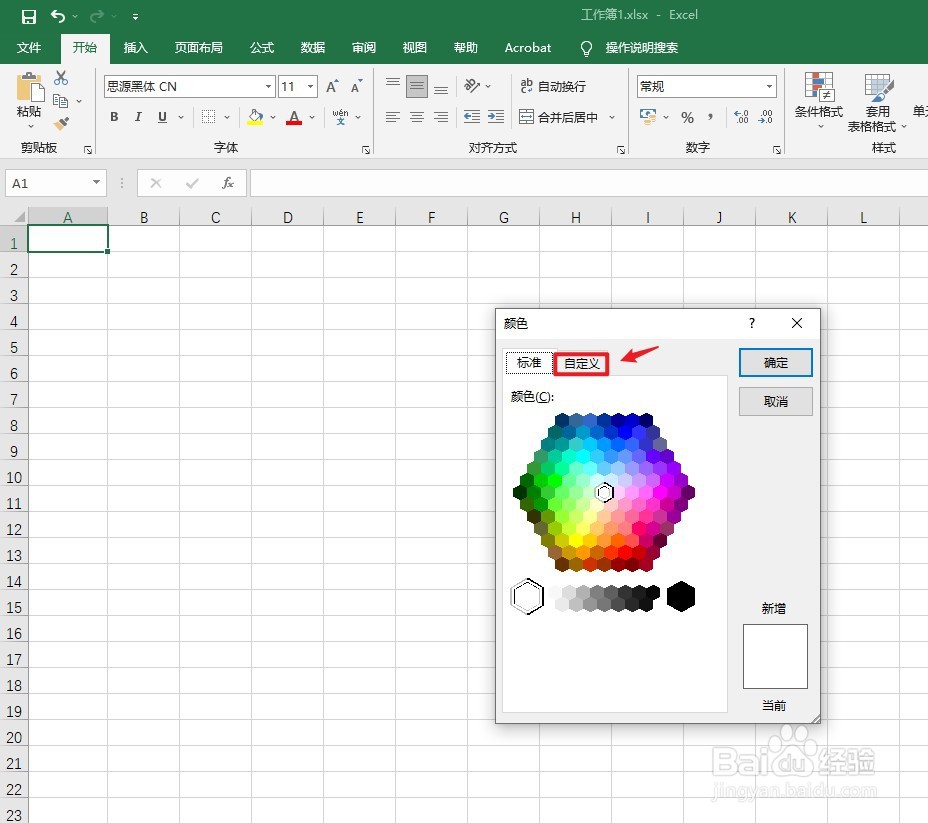Select the 标准 tab in color dialog
This screenshot has width=928, height=823.
529,362
